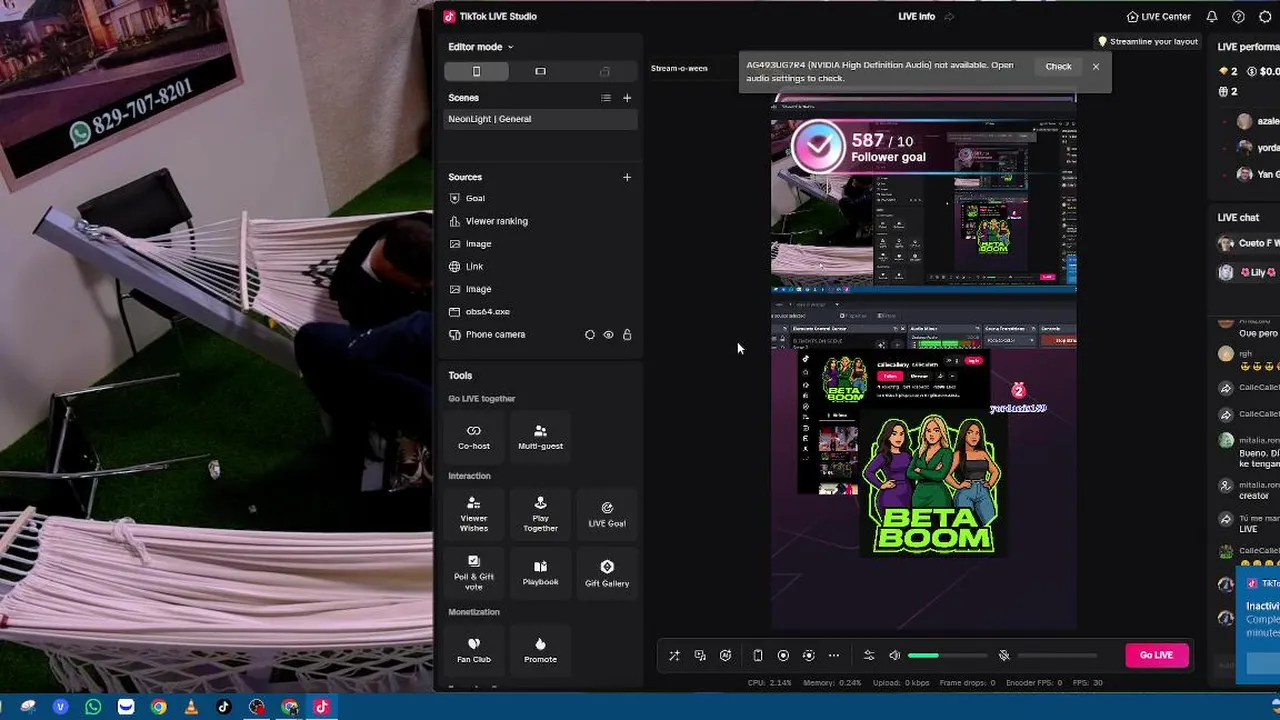Mute the speaker volume icon
Image resolution: width=1280 pixels, height=720 pixels.
[x=895, y=656]
